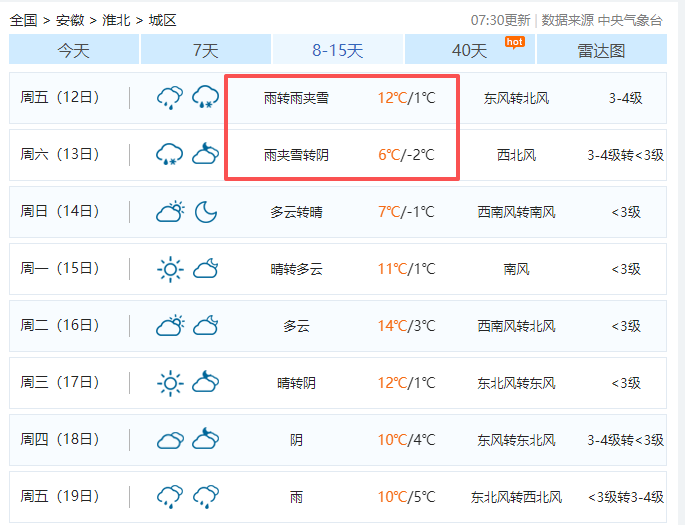Image resolution: width=685 pixels, height=525 pixels.
Task: Click the 东风转东北风 wind direction
Action: pos(516,440)
